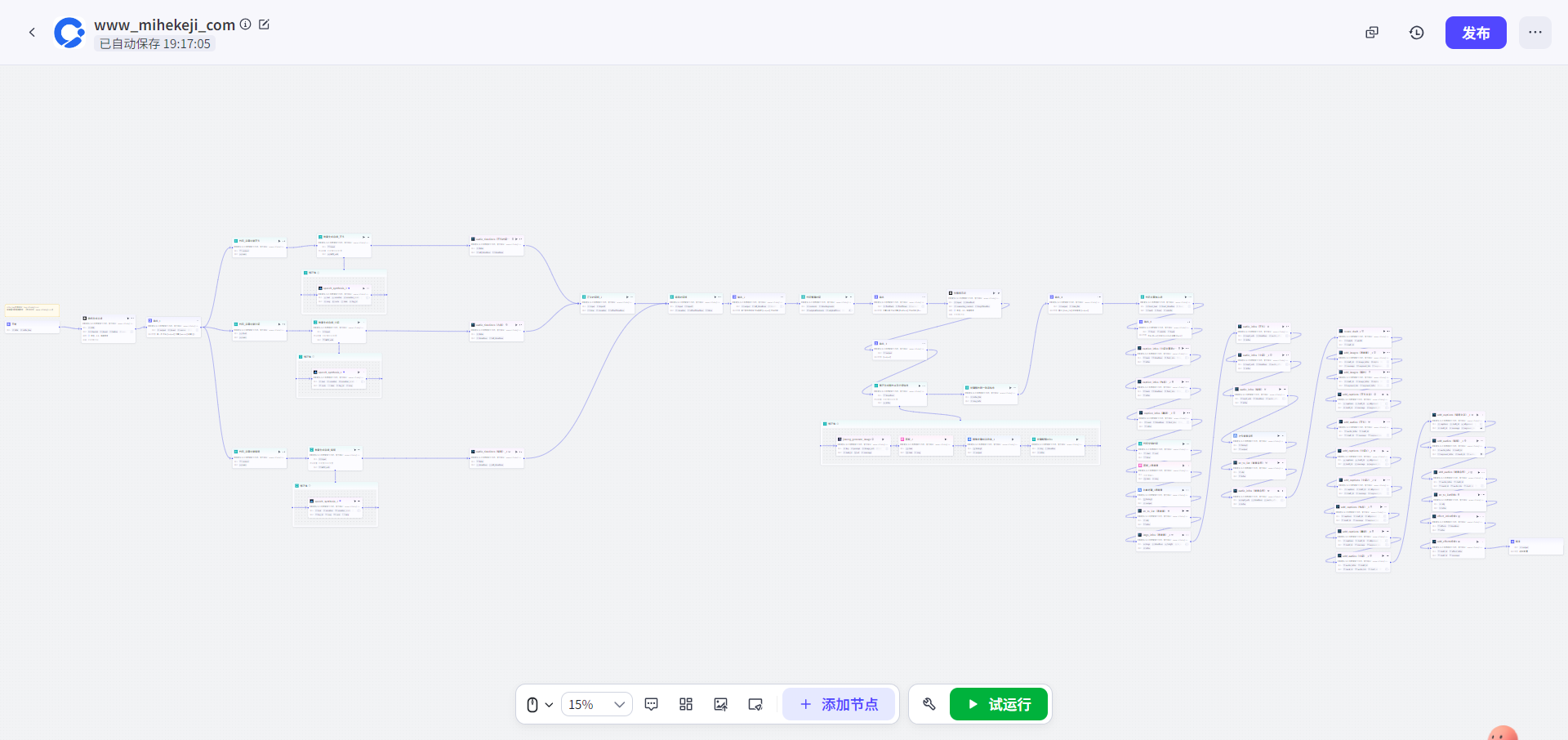Image resolution: width=1568 pixels, height=740 pixels.
Task: Open the wrench debug tool icon
Action: coord(929,704)
